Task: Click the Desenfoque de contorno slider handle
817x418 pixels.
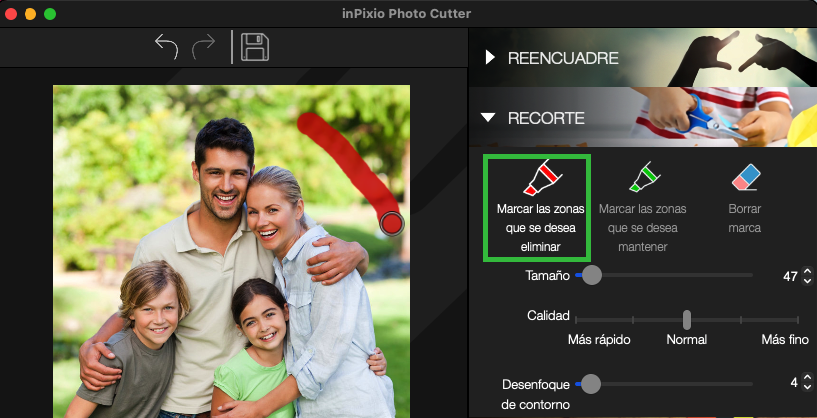Action: click(590, 384)
